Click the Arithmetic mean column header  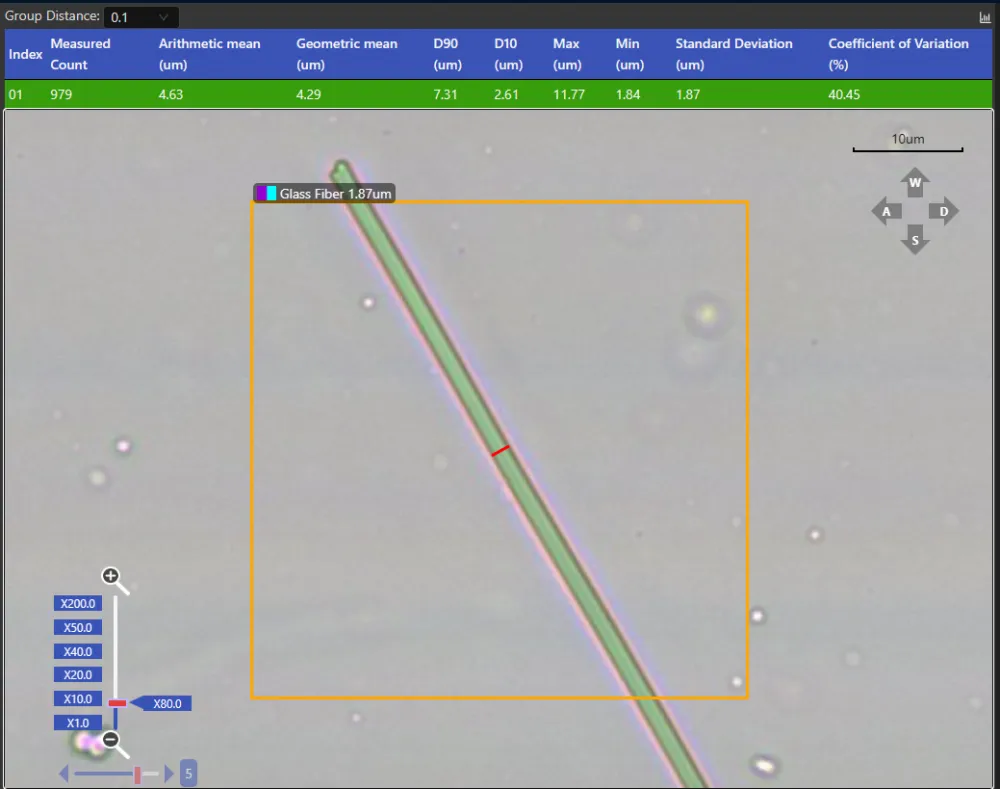209,54
